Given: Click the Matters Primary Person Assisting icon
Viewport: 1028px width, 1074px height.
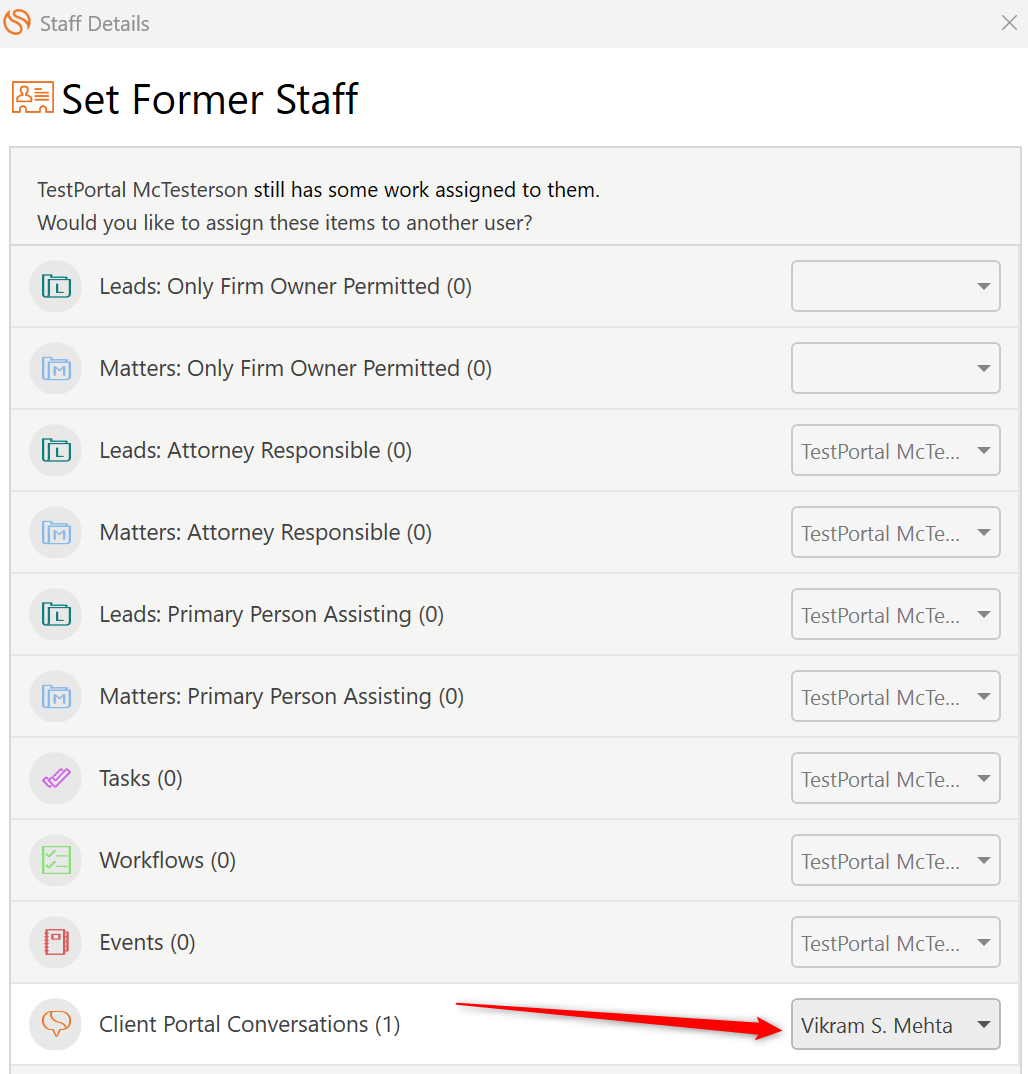Looking at the screenshot, I should [x=56, y=697].
